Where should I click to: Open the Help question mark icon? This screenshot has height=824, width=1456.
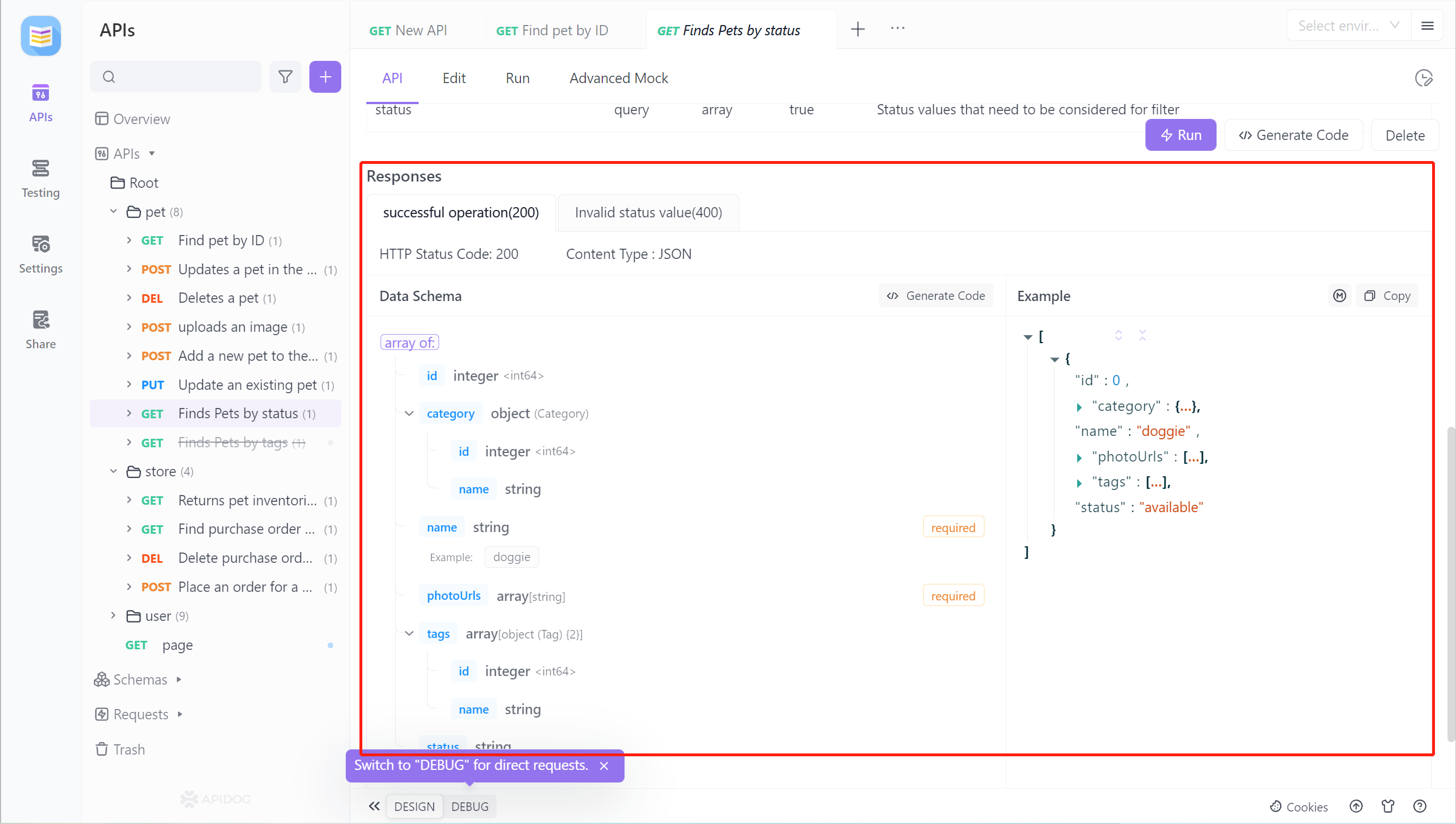[x=1420, y=806]
